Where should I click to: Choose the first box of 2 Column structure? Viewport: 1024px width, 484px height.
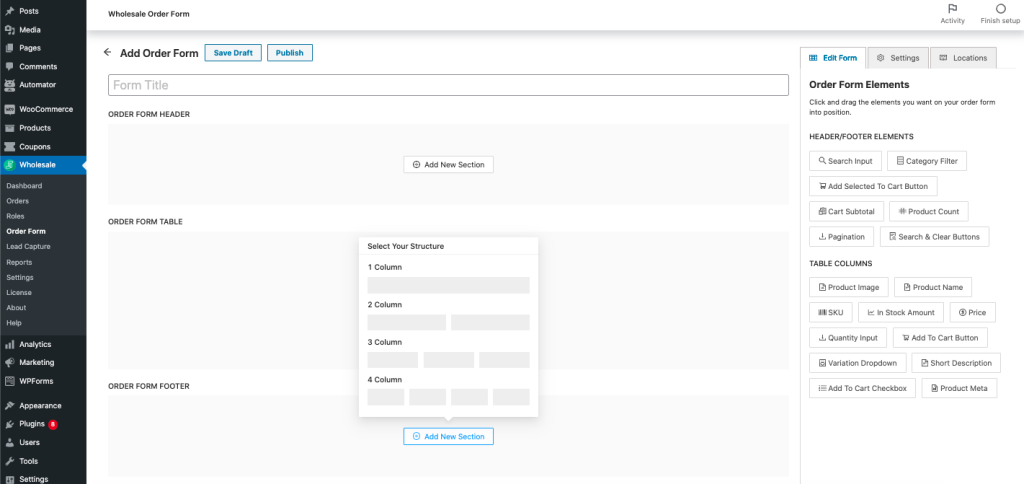pyautogui.click(x=407, y=322)
